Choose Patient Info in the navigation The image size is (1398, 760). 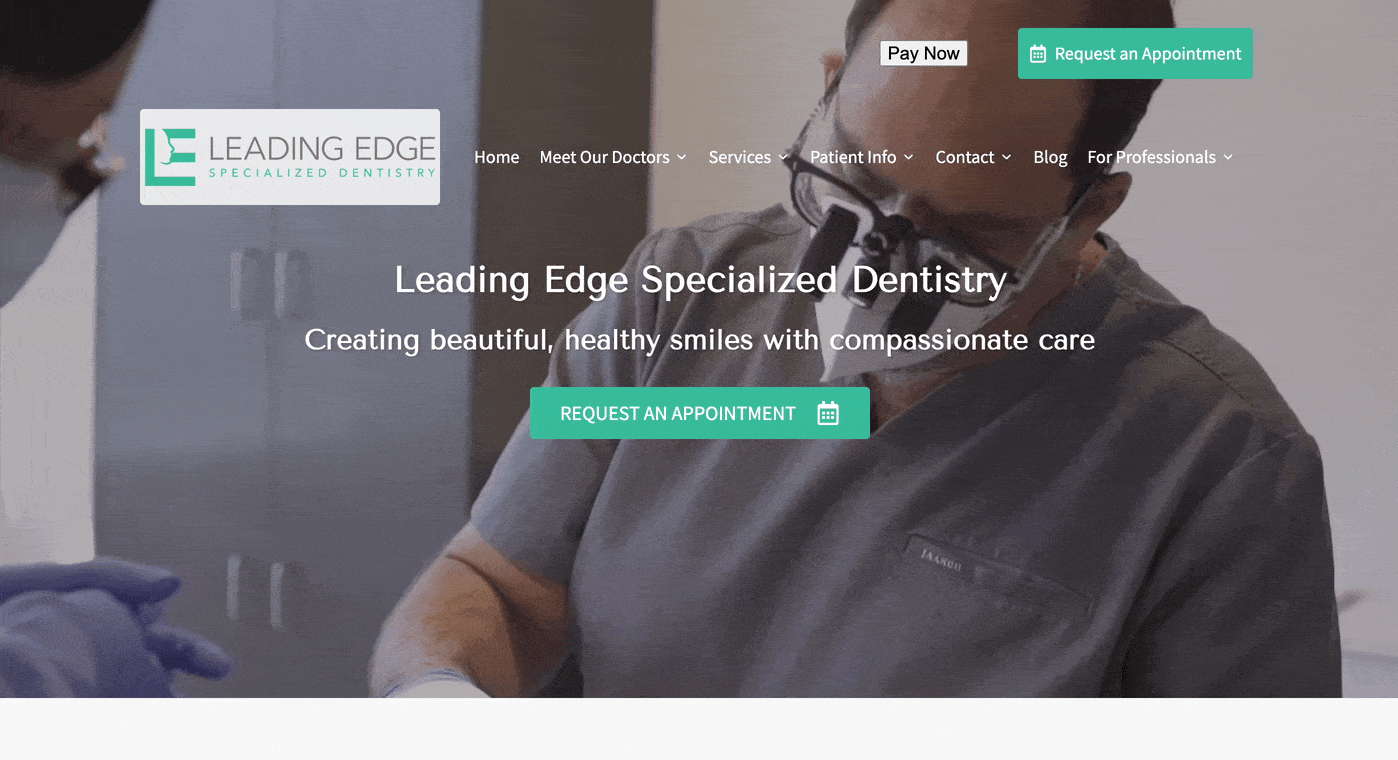pos(853,157)
